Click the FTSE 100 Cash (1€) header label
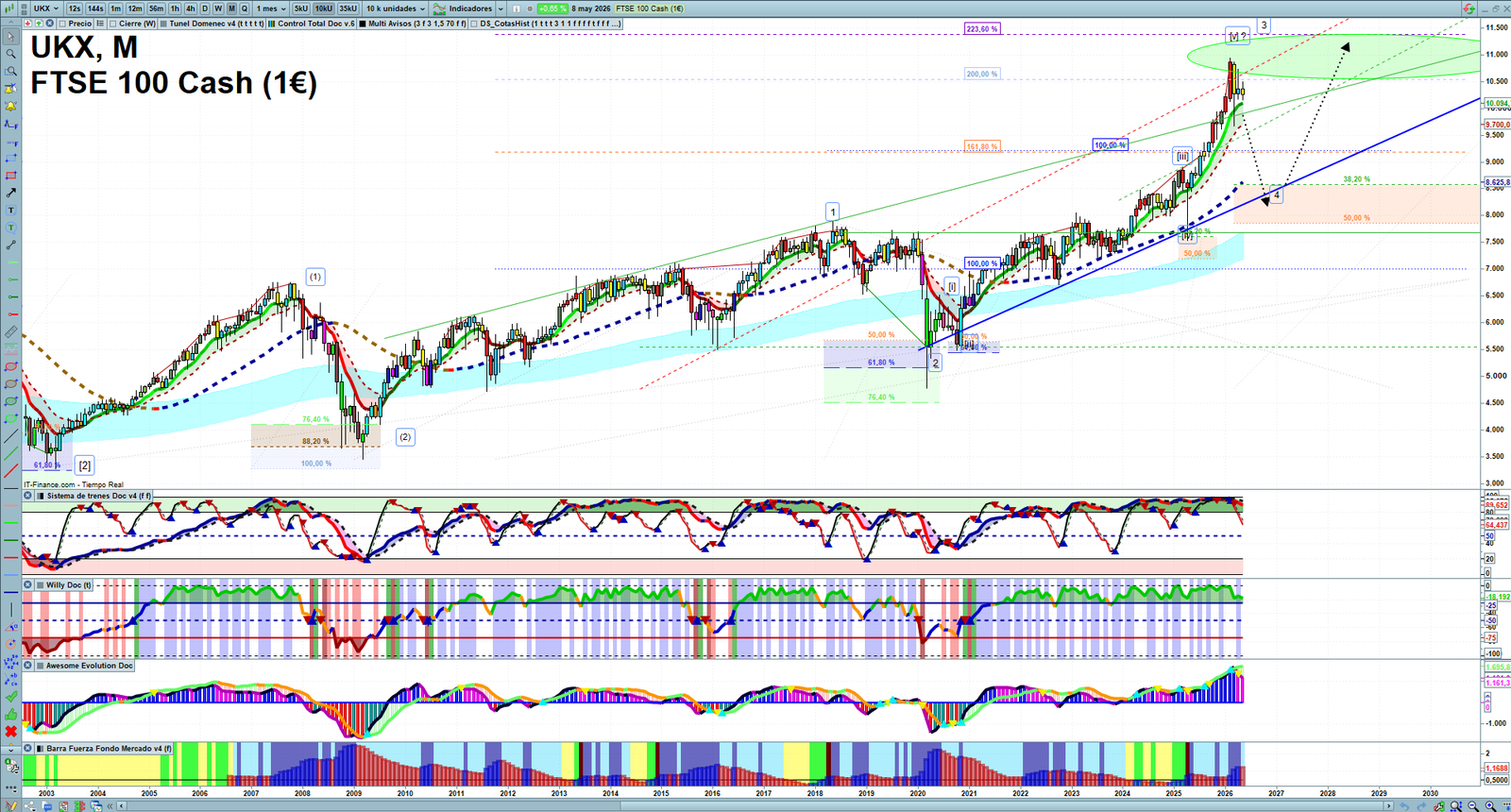Screen dimensions: 1511x812 point(650,8)
